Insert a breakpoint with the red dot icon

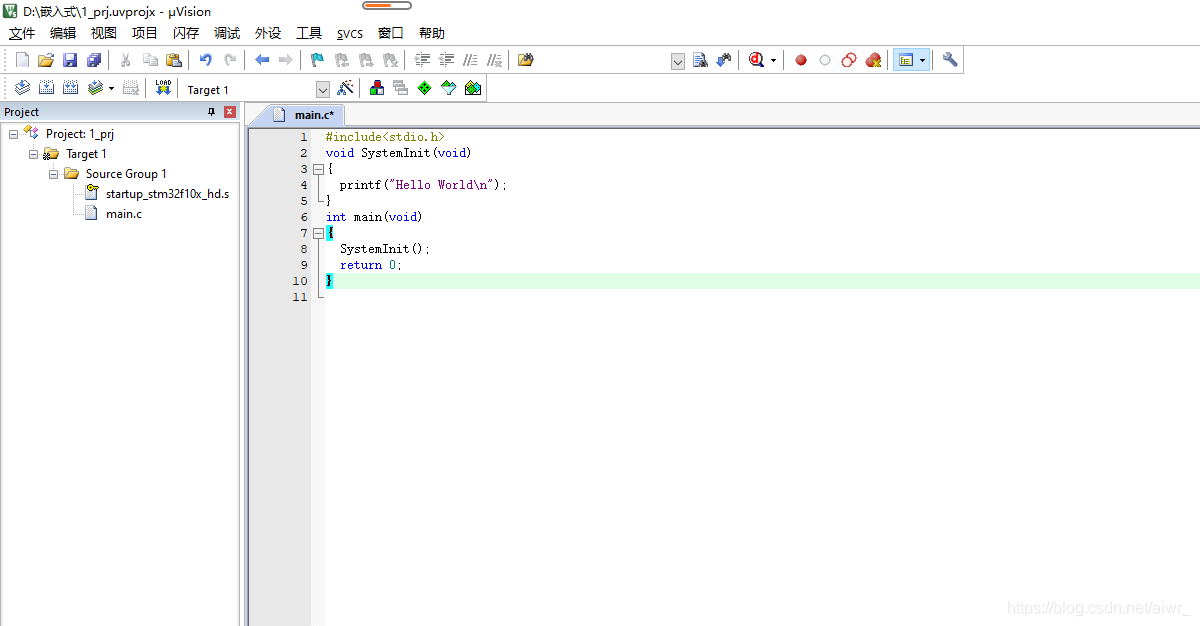coord(801,60)
